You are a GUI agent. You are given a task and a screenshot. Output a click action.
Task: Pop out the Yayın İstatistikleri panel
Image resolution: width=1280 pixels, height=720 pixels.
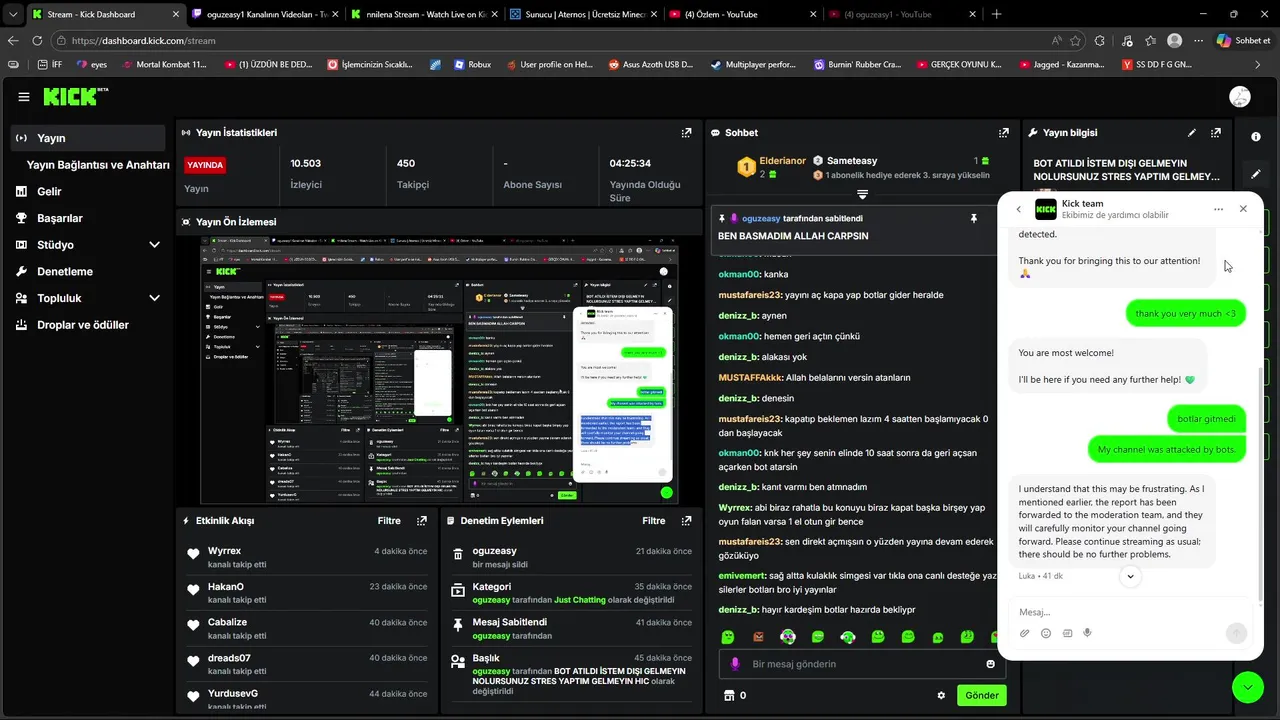[686, 132]
